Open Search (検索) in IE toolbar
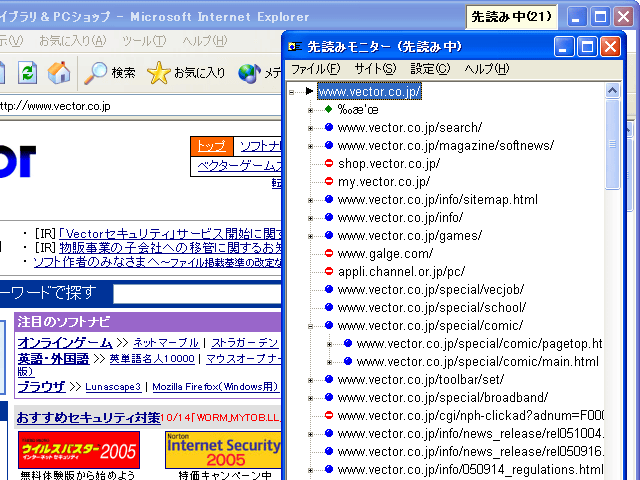This screenshot has height=480, width=640. click(109, 73)
